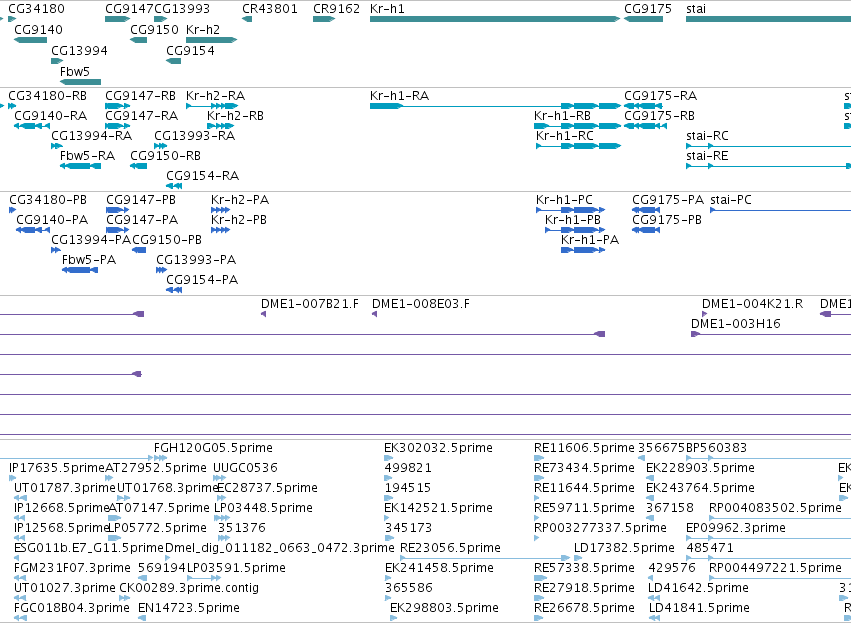The image size is (851, 623).
Task: Click the LD17382.5prime EST label
Action: coord(625,548)
